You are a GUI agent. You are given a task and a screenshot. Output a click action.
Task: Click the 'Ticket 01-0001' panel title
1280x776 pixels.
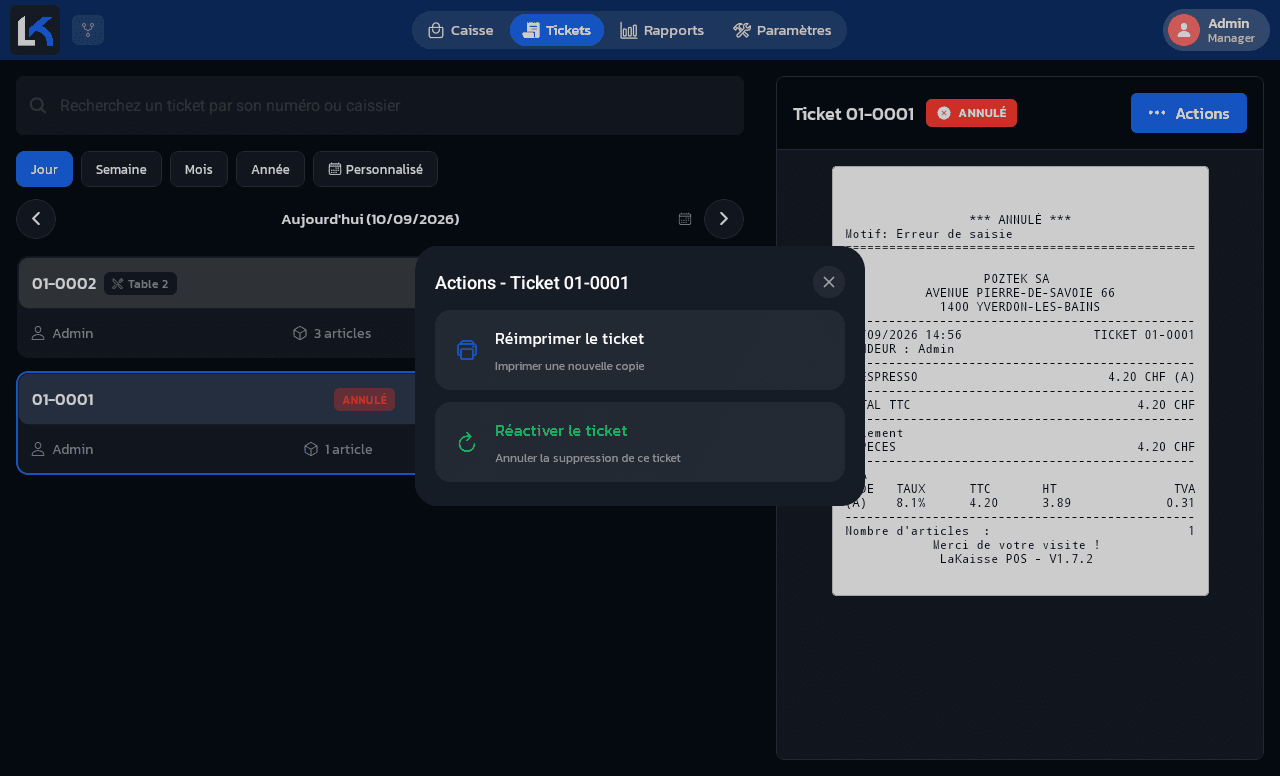(853, 114)
